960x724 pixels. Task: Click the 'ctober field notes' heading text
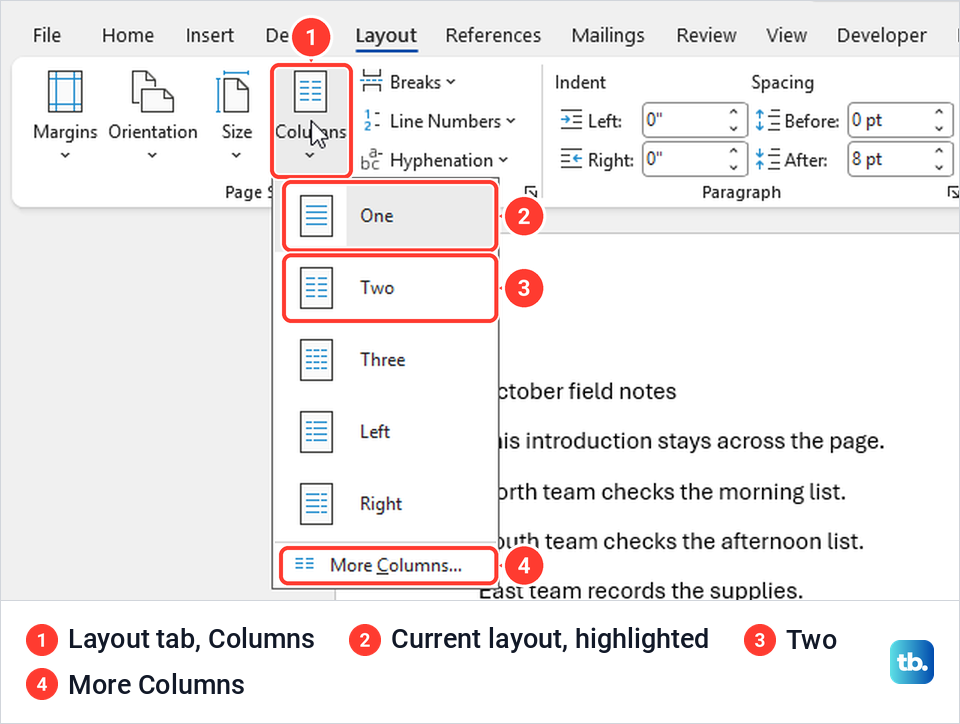pos(588,392)
